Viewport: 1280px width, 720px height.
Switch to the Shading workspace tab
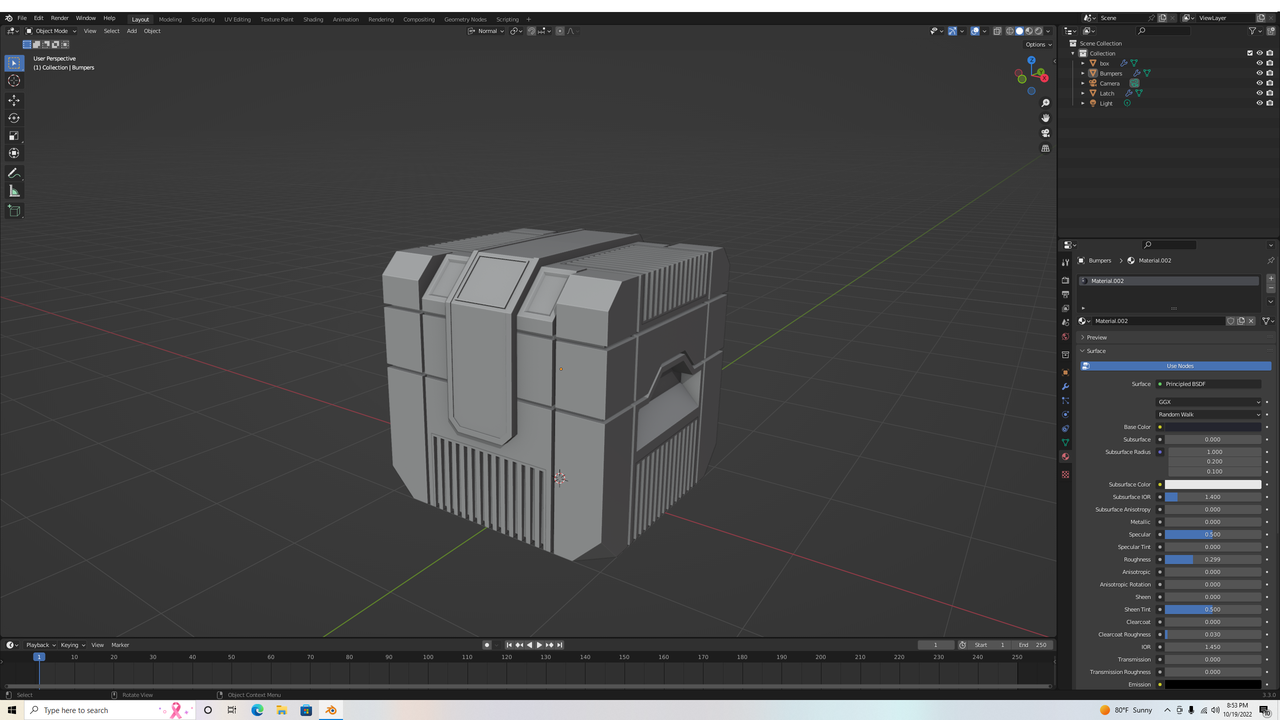313,18
